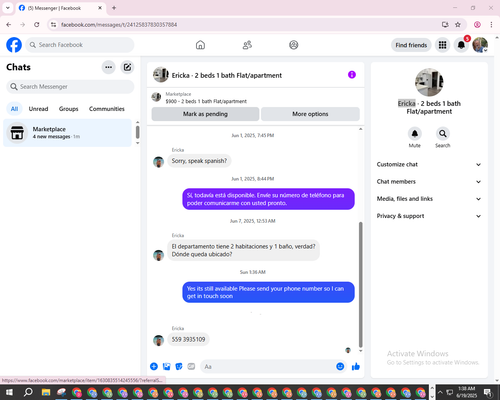The image size is (500, 400).
Task: Expand Chat members section
Action: [x=429, y=182]
